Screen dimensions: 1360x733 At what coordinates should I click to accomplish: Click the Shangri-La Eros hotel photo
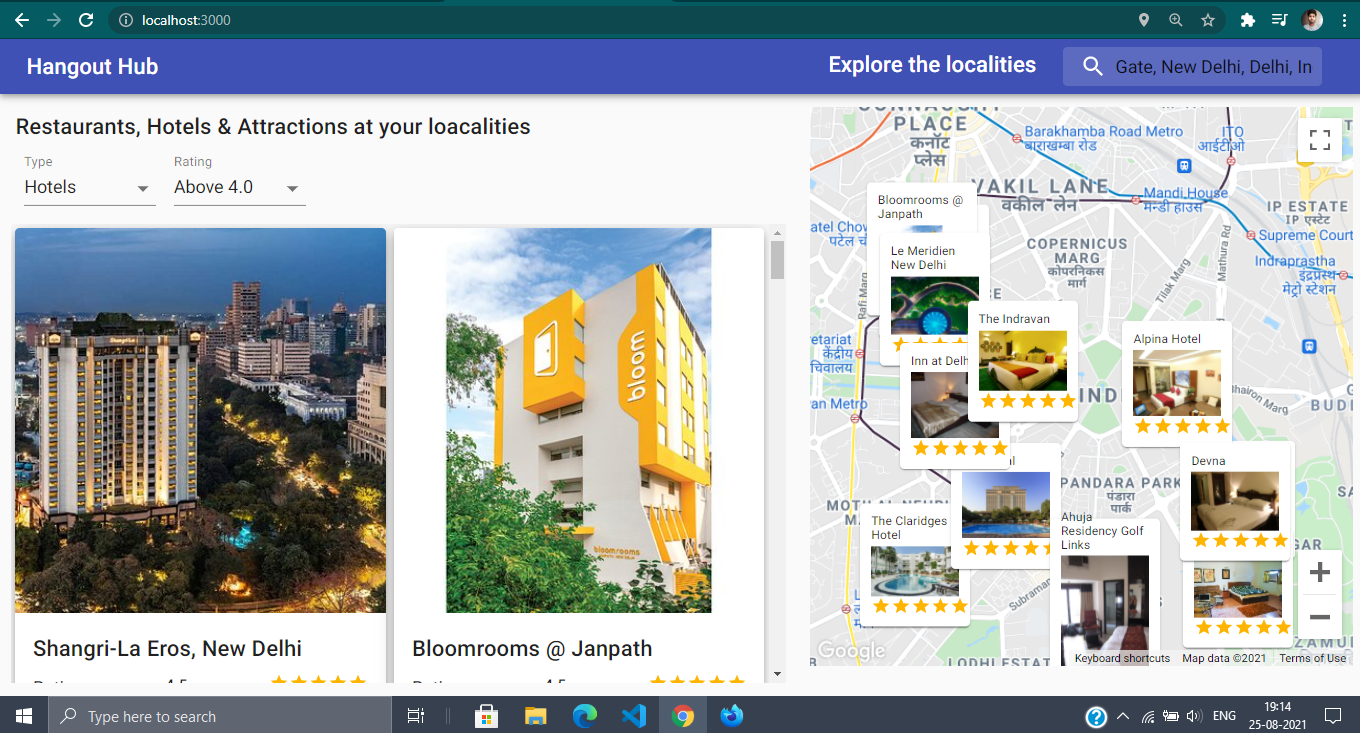200,420
